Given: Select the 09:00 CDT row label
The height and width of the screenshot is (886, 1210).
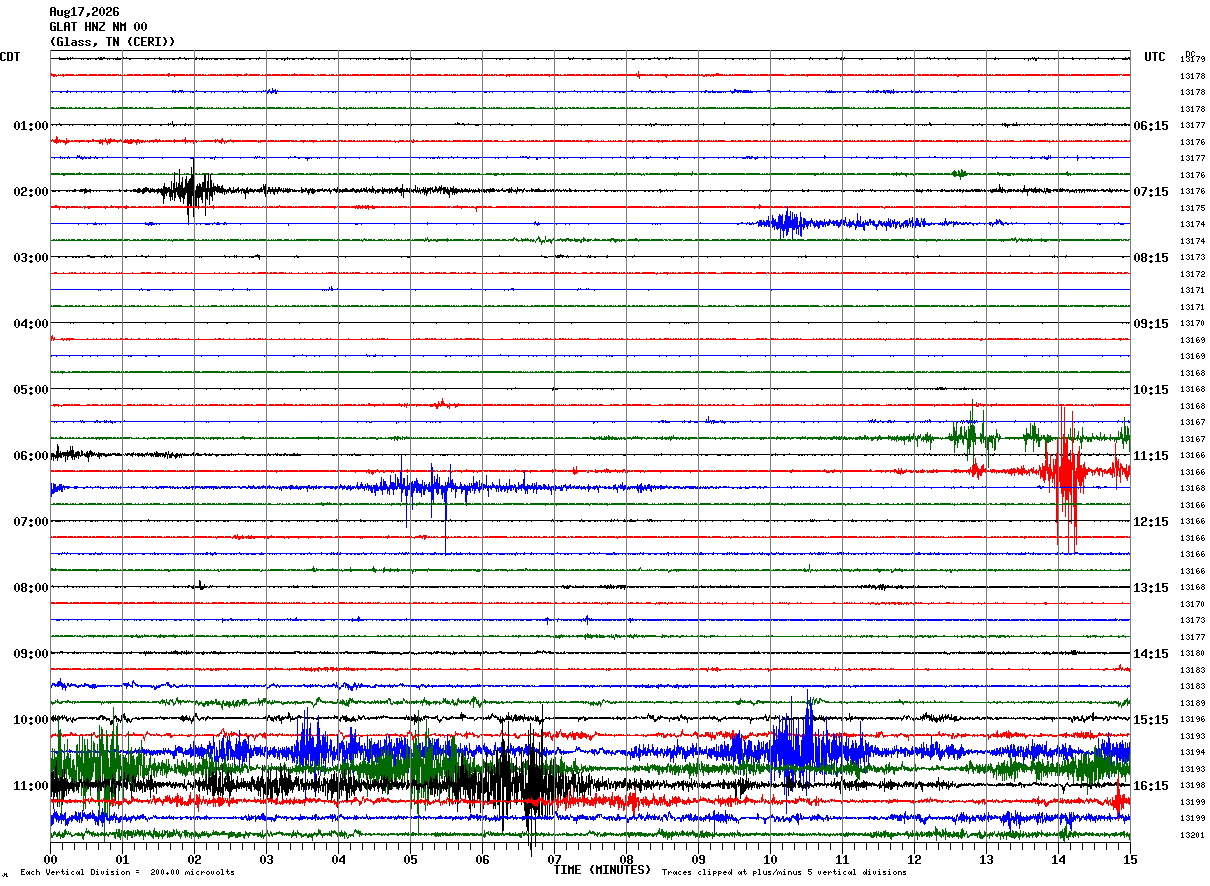Looking at the screenshot, I should pos(31,654).
